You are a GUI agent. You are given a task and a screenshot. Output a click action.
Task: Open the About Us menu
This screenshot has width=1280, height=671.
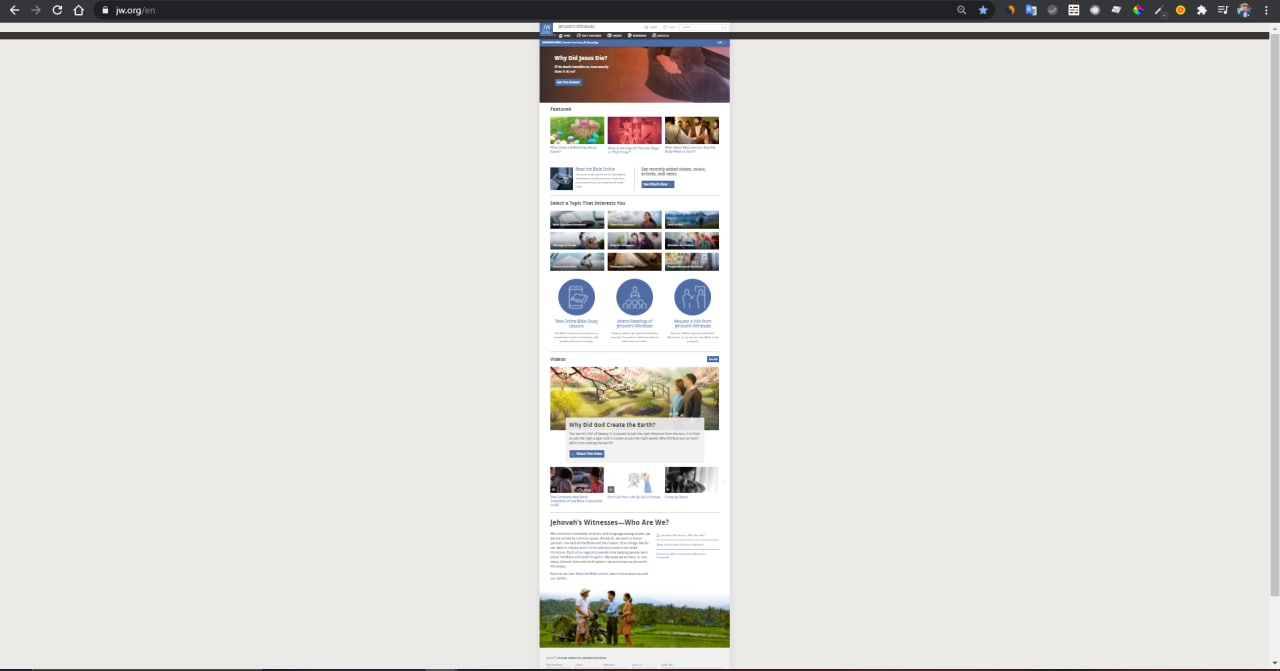(660, 35)
